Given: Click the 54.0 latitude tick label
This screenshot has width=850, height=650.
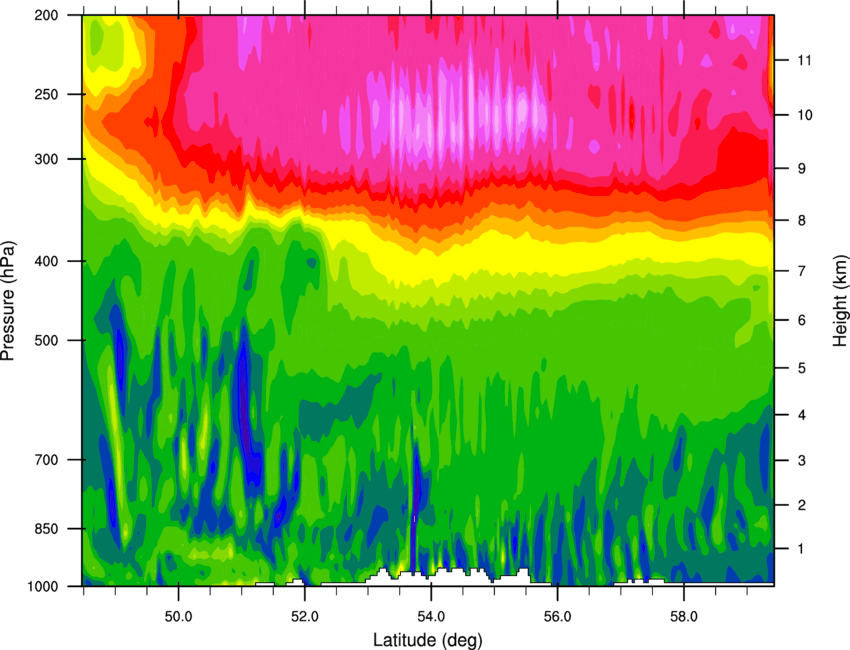Looking at the screenshot, I should coord(431,616).
